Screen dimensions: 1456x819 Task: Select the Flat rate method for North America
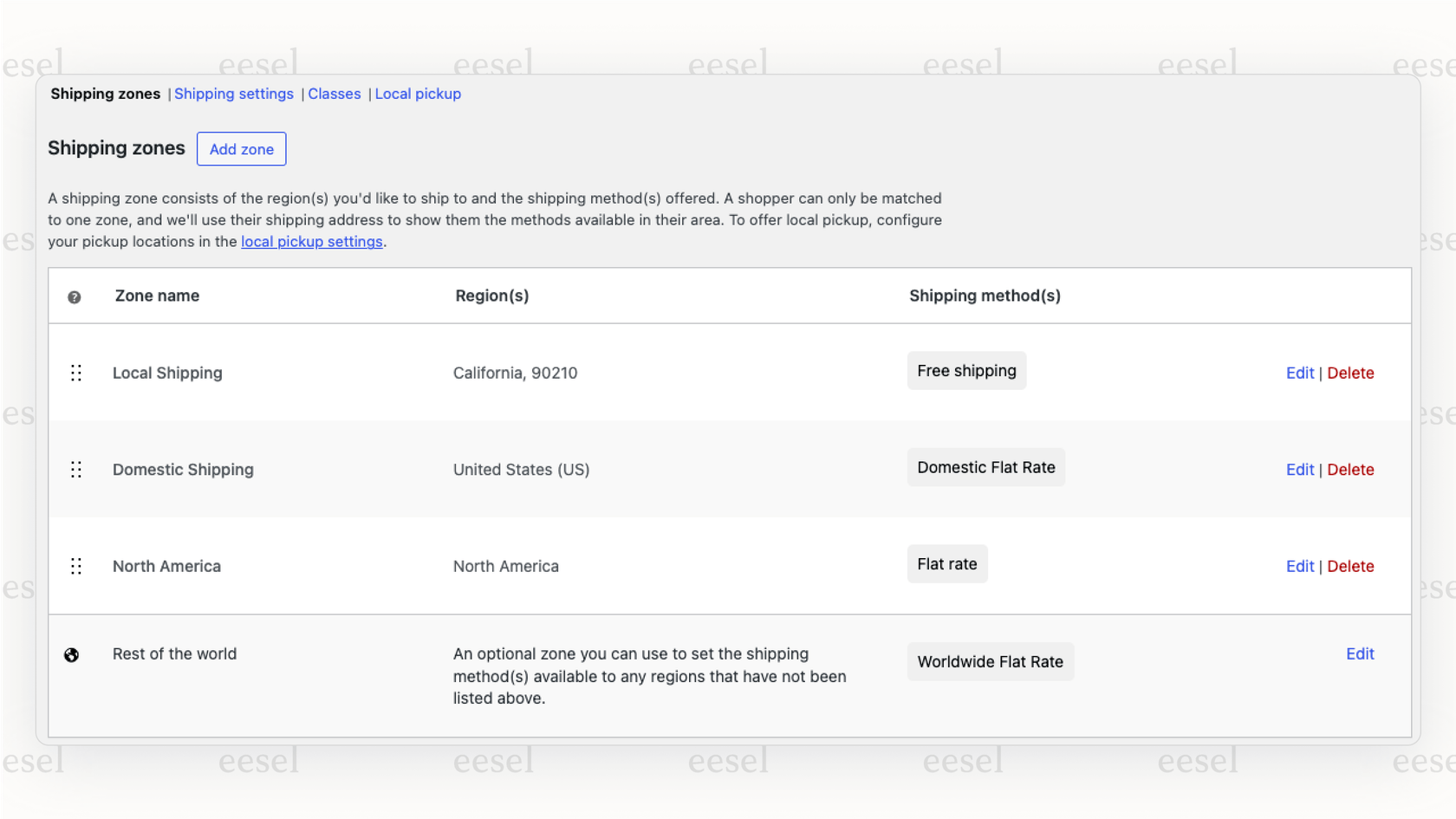click(x=946, y=563)
